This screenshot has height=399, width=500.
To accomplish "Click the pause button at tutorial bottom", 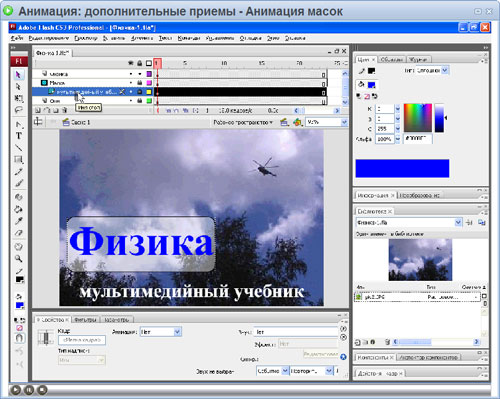I will [29, 390].
